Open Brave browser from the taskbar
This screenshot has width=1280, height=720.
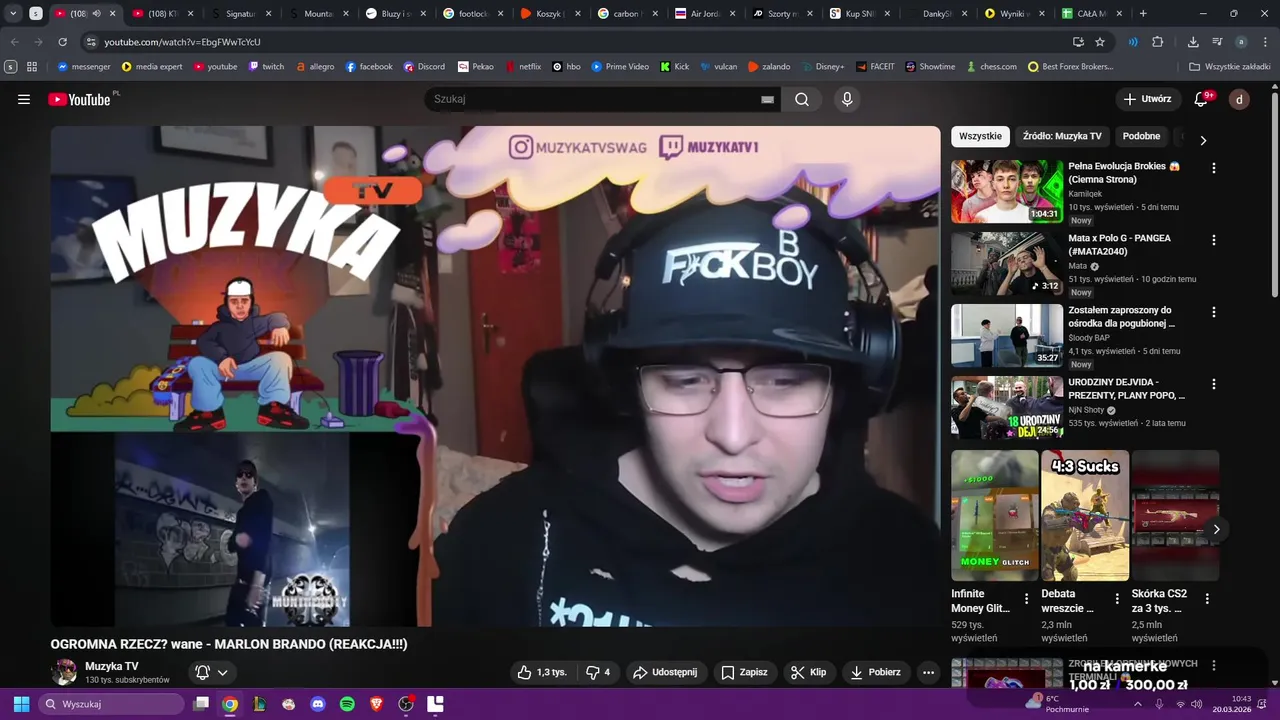(x=377, y=704)
